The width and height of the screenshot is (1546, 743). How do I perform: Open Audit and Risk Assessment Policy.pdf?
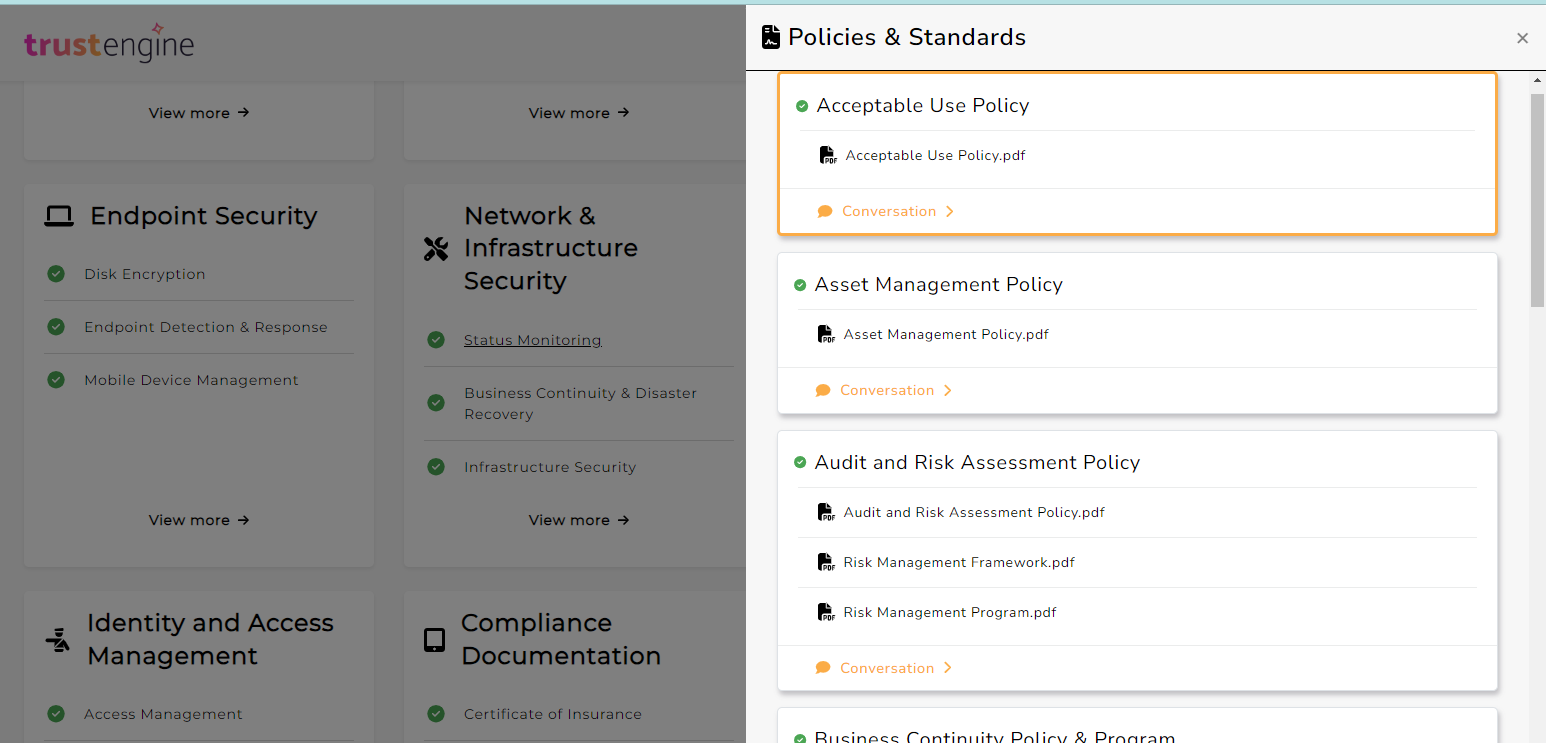(974, 512)
